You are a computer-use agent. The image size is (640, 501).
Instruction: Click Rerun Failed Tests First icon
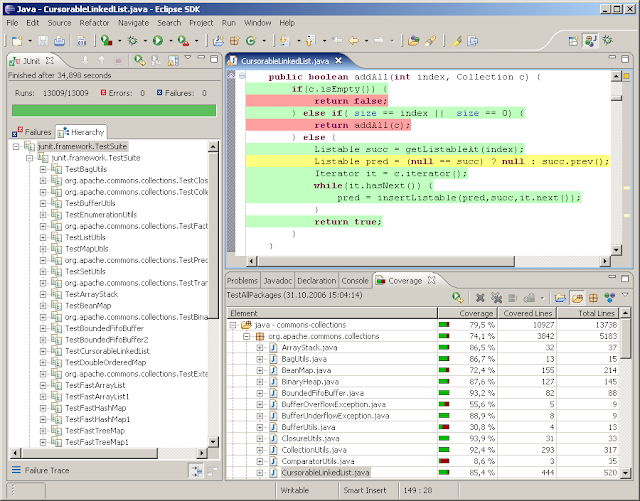point(156,60)
